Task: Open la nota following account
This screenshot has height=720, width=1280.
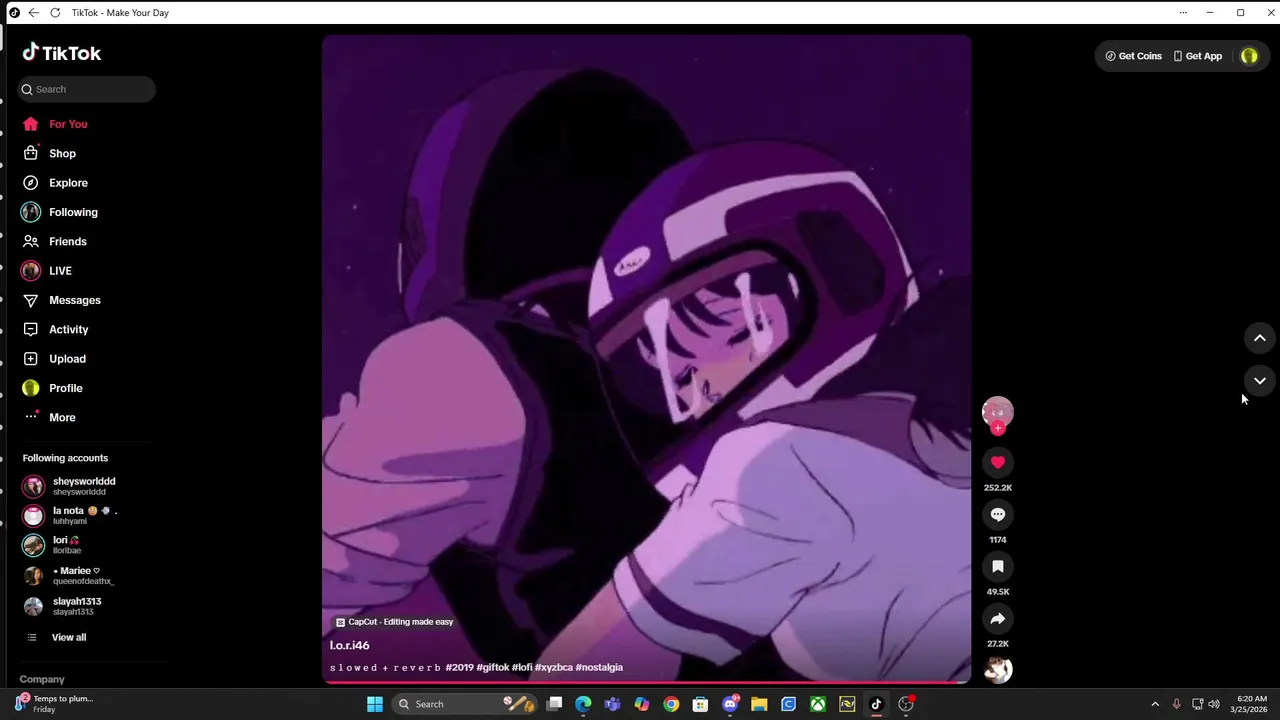Action: point(85,516)
